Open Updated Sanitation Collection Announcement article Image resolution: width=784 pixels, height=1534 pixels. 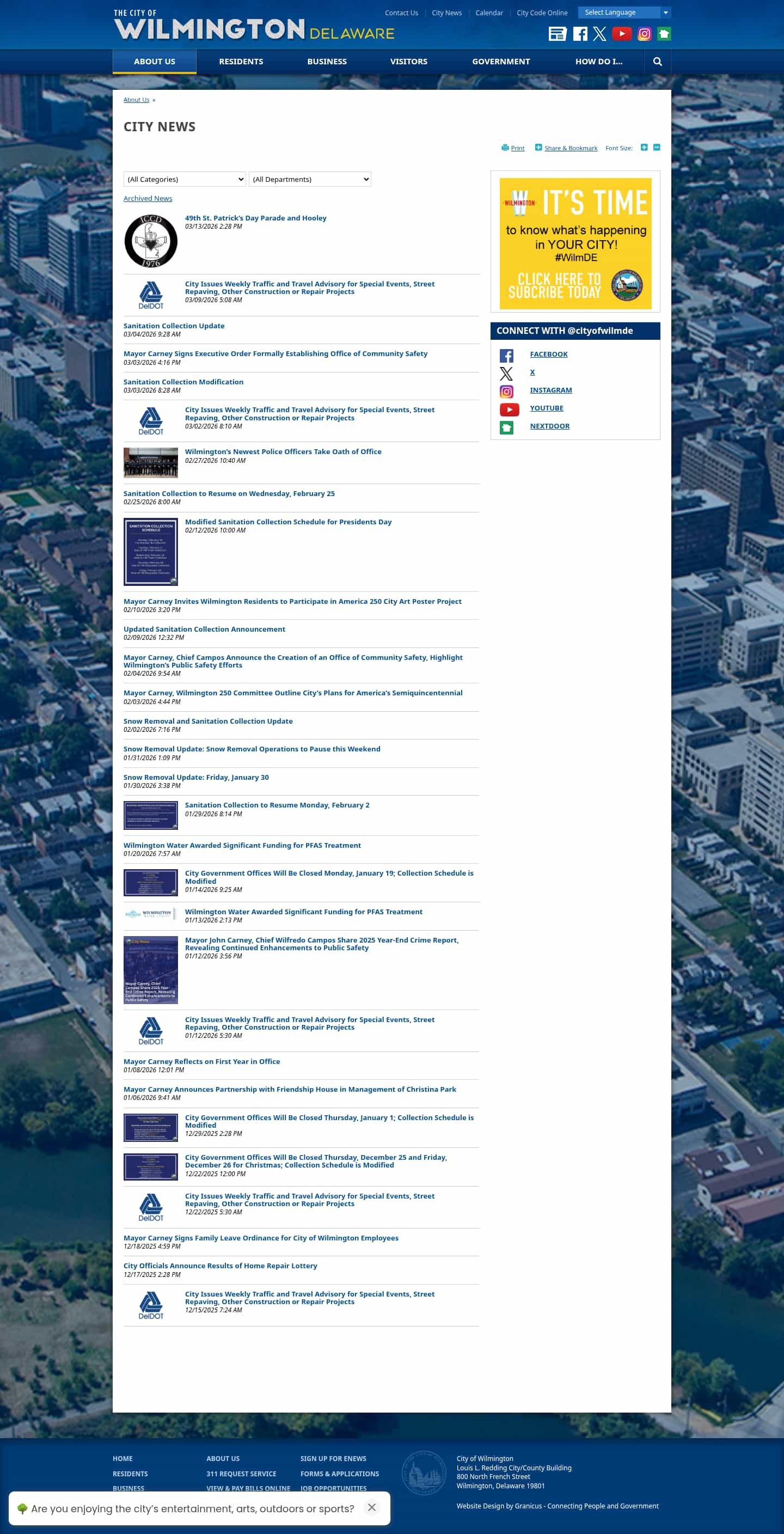pos(204,629)
